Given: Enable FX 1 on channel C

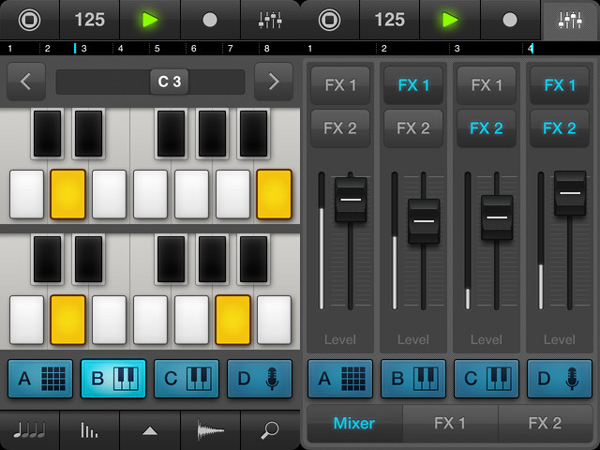Looking at the screenshot, I should click(x=486, y=85).
